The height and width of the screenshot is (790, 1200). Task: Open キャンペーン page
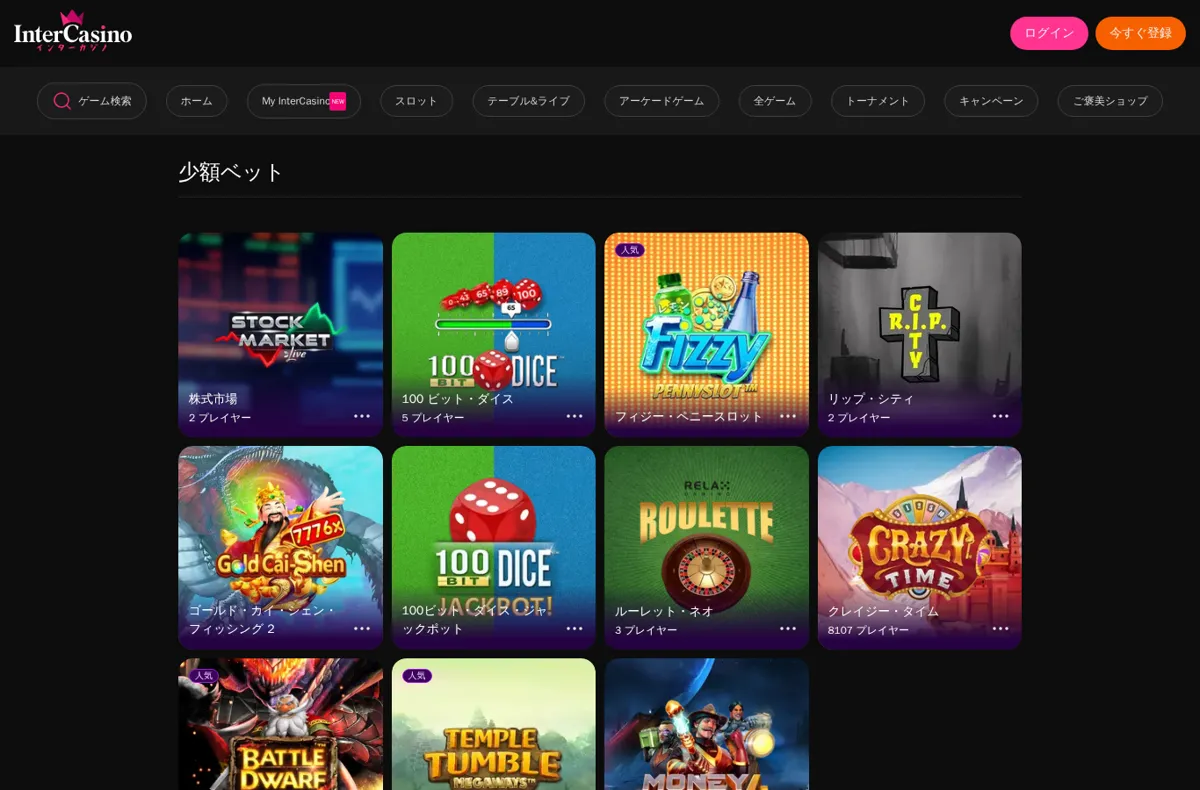tap(991, 101)
